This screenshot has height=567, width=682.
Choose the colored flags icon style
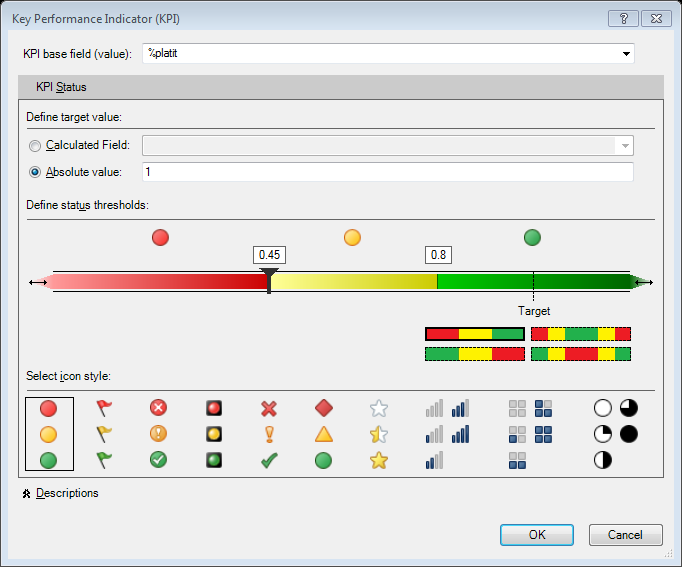[104, 434]
